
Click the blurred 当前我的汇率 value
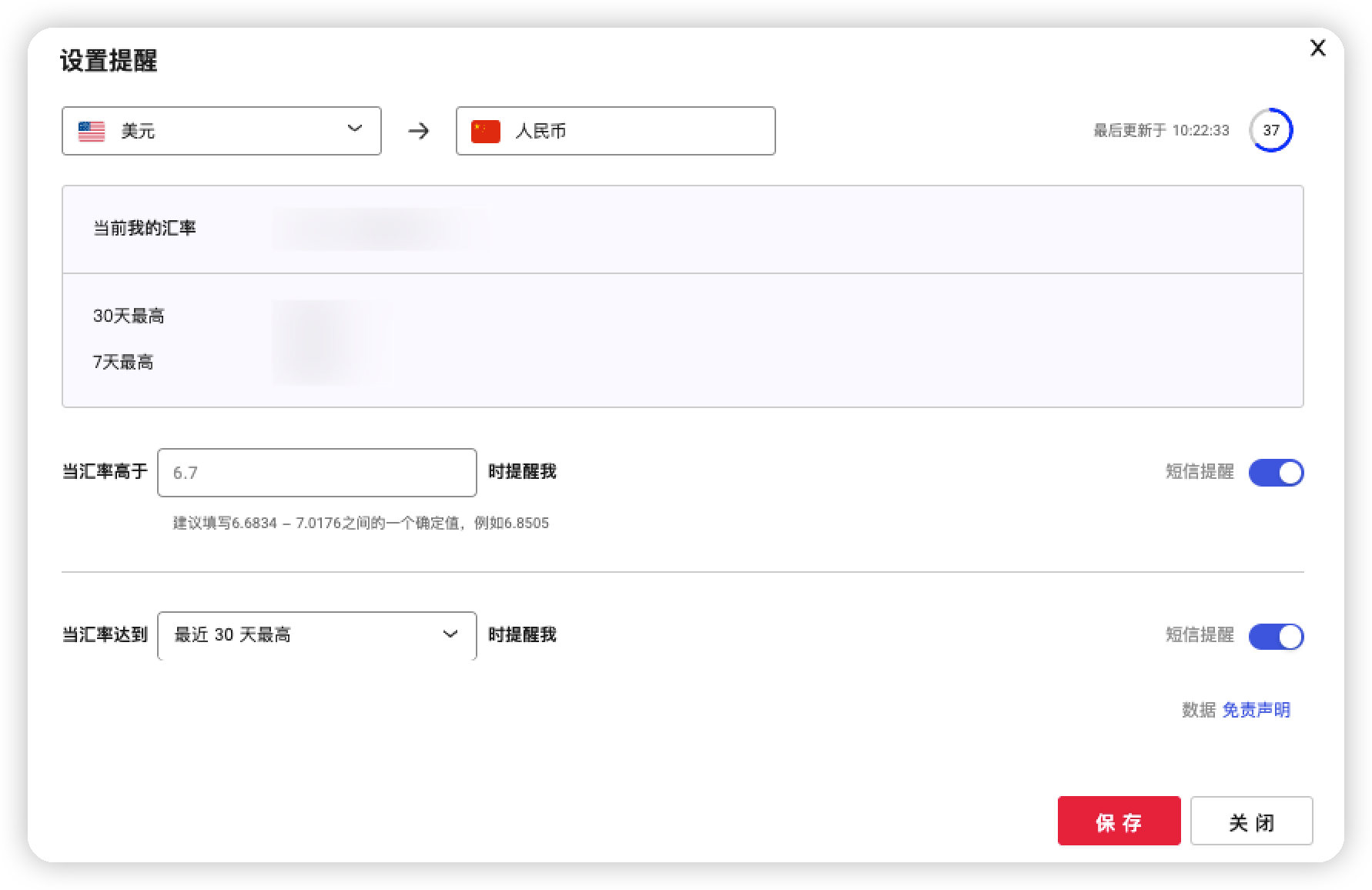click(380, 229)
